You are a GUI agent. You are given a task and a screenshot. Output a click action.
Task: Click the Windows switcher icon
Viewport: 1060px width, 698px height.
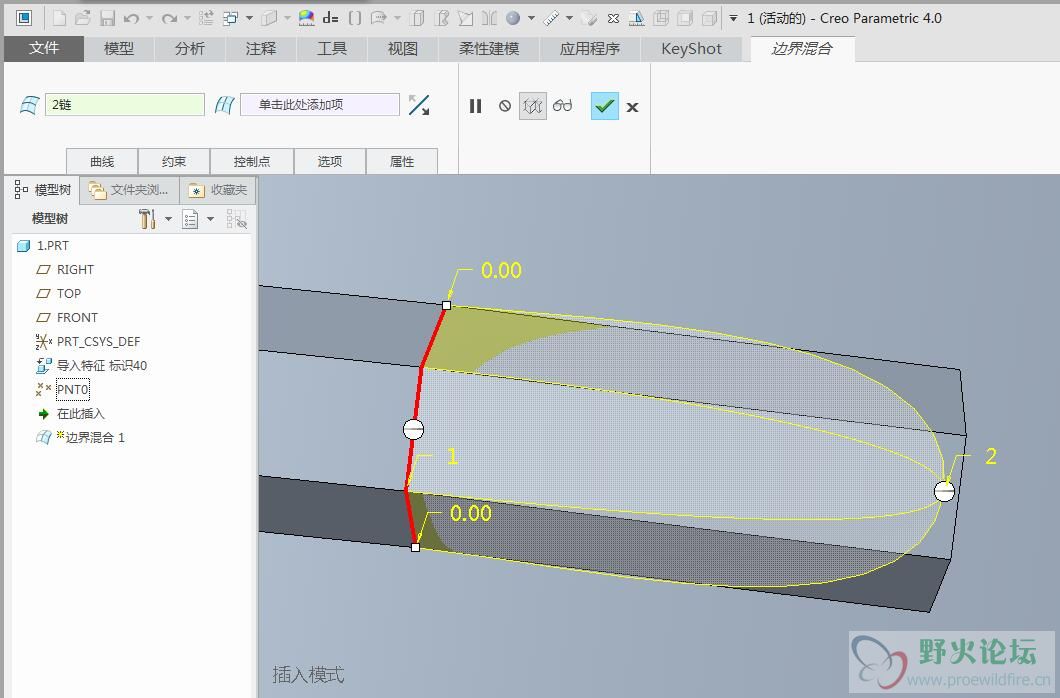point(231,18)
